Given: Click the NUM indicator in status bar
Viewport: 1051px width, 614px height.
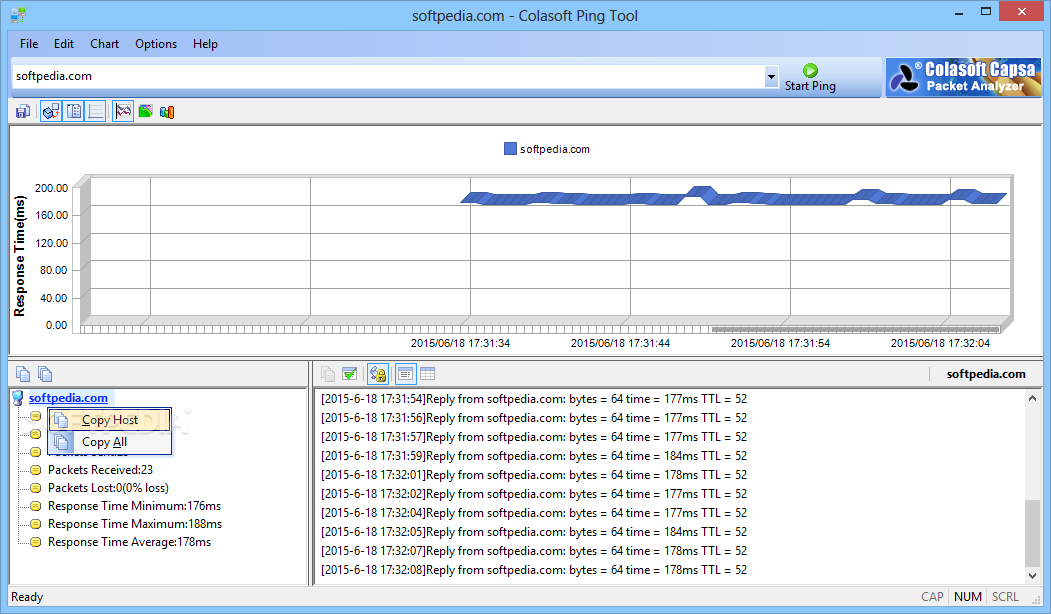Looking at the screenshot, I should [968, 597].
